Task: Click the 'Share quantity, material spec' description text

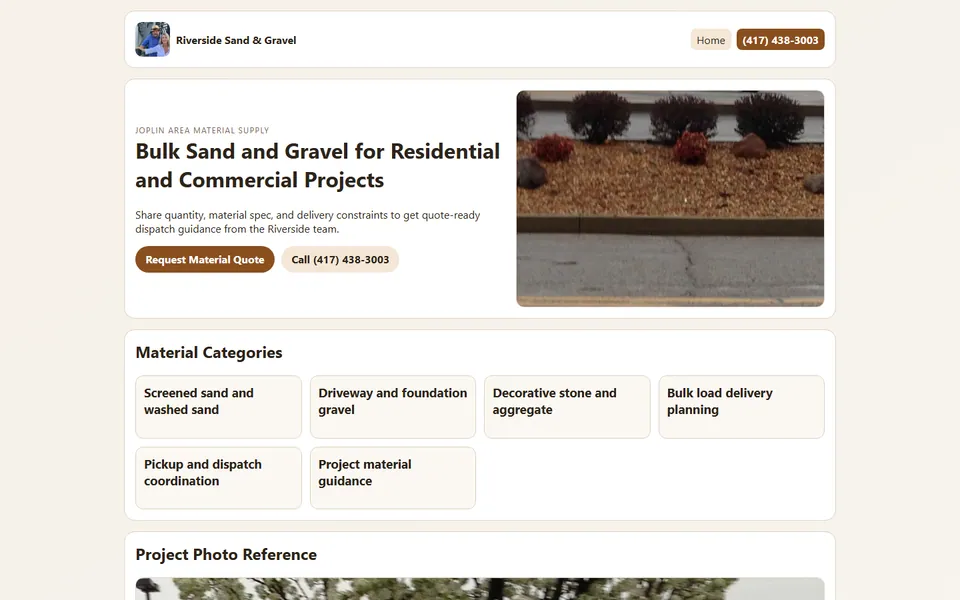Action: pos(307,222)
